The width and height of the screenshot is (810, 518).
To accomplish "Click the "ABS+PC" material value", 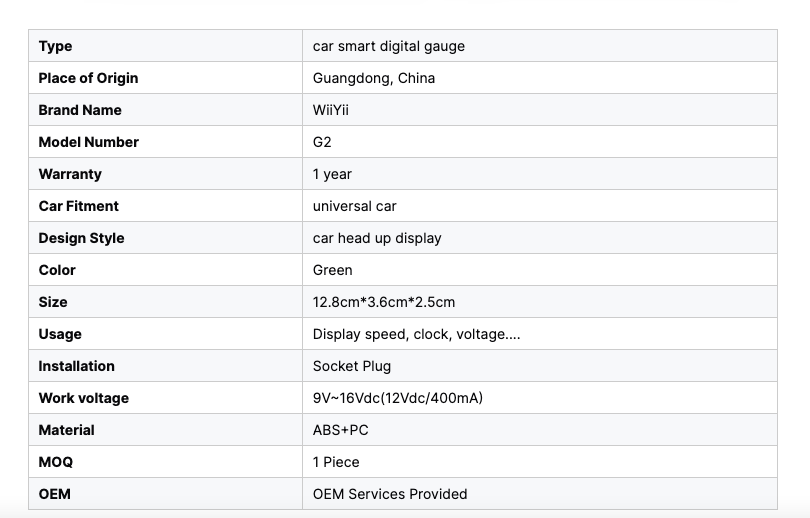I will pos(342,430).
